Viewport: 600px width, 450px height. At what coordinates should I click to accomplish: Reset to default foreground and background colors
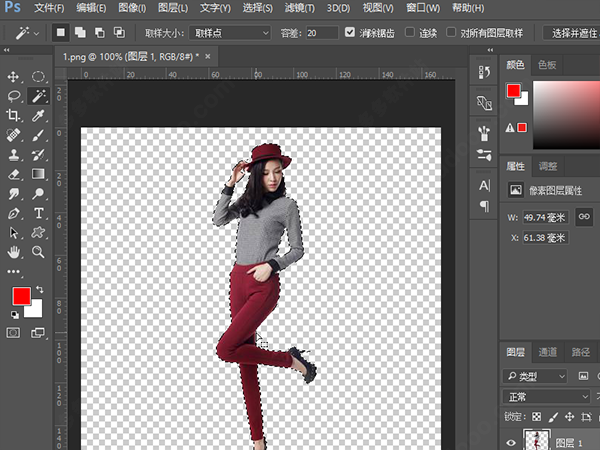15,315
